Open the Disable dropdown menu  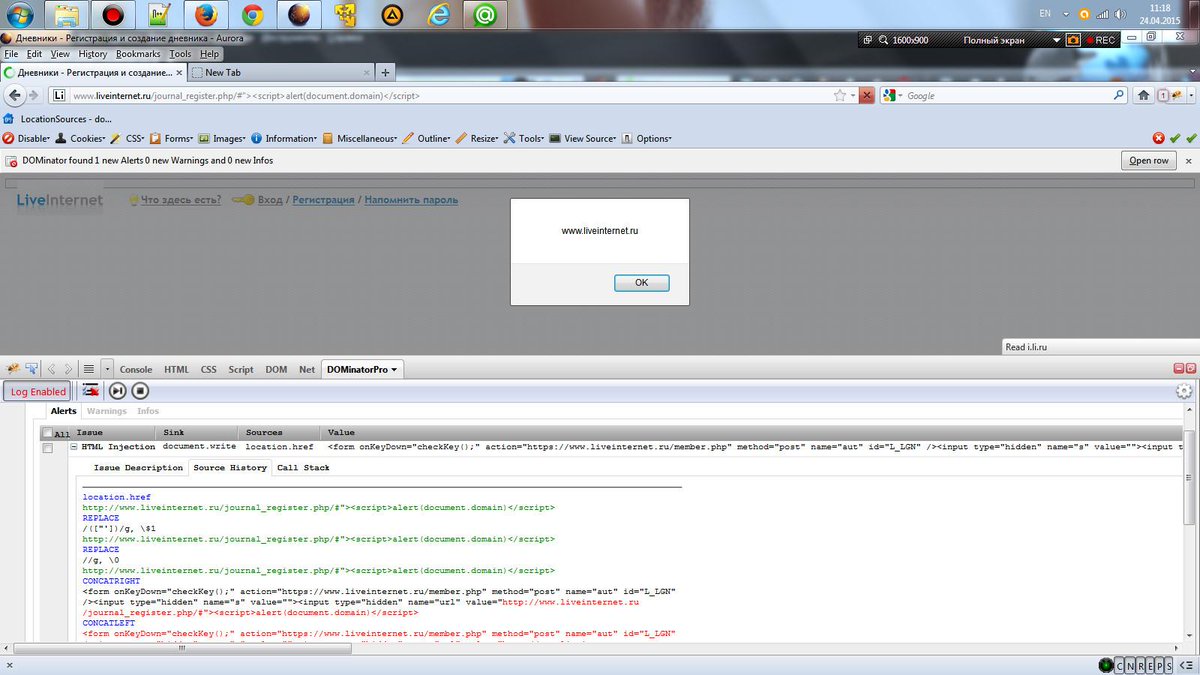(x=27, y=138)
